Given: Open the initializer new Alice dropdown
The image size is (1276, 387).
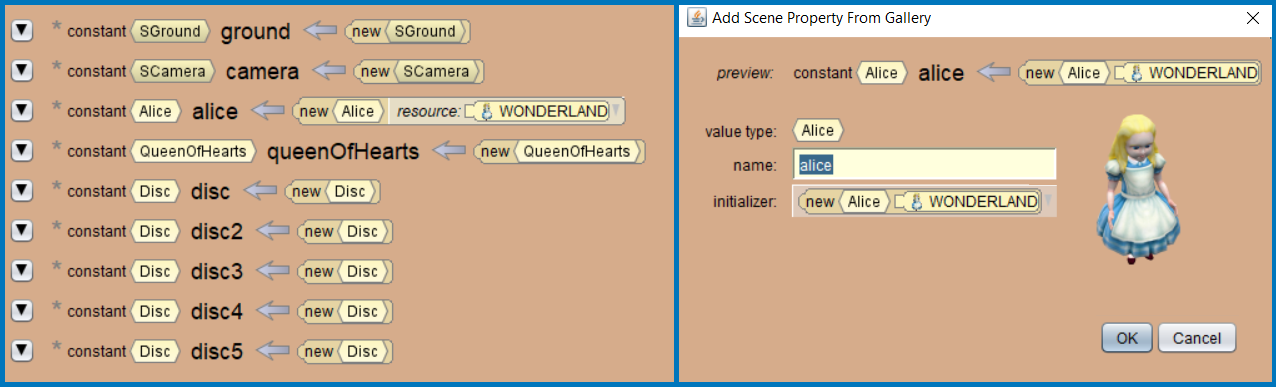Looking at the screenshot, I should 921,202.
